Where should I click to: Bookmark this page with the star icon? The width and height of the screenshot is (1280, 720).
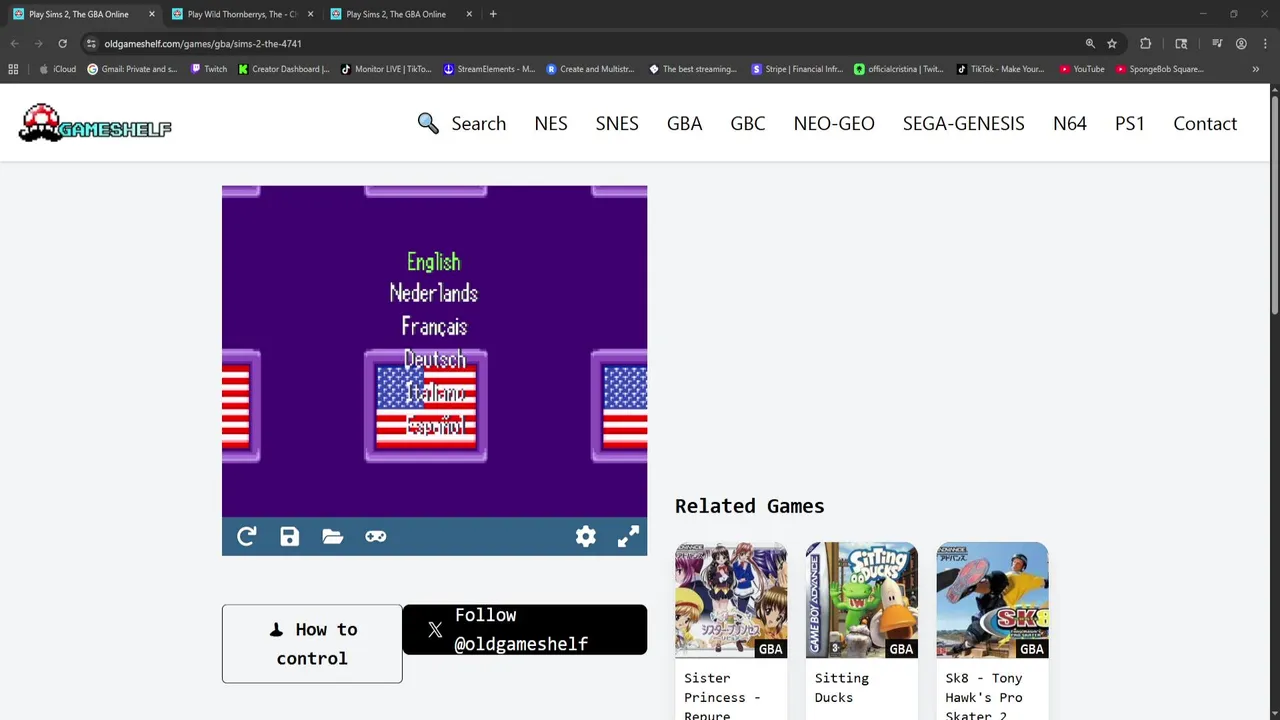(1112, 44)
